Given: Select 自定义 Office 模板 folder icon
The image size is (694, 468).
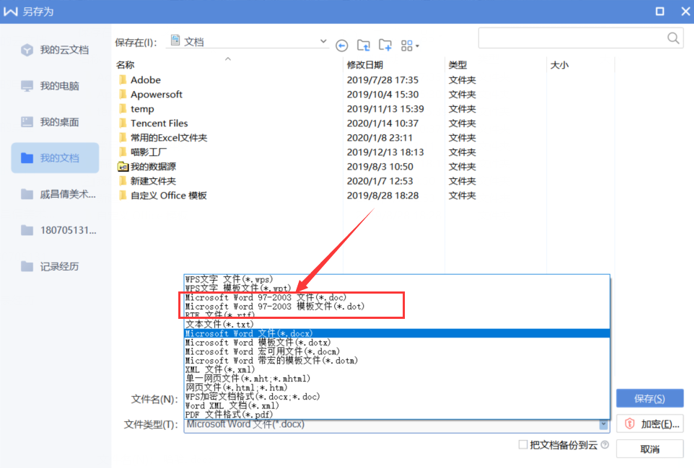Looking at the screenshot, I should coord(123,195).
